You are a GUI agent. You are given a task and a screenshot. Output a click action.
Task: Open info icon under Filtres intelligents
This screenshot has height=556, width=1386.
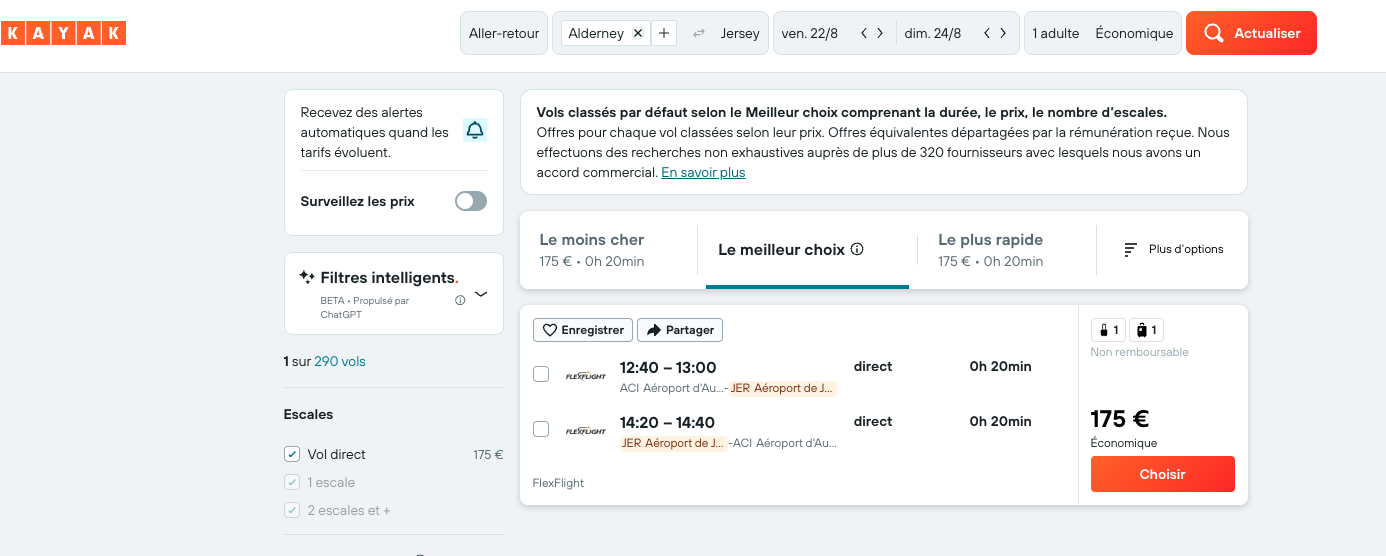(x=460, y=300)
